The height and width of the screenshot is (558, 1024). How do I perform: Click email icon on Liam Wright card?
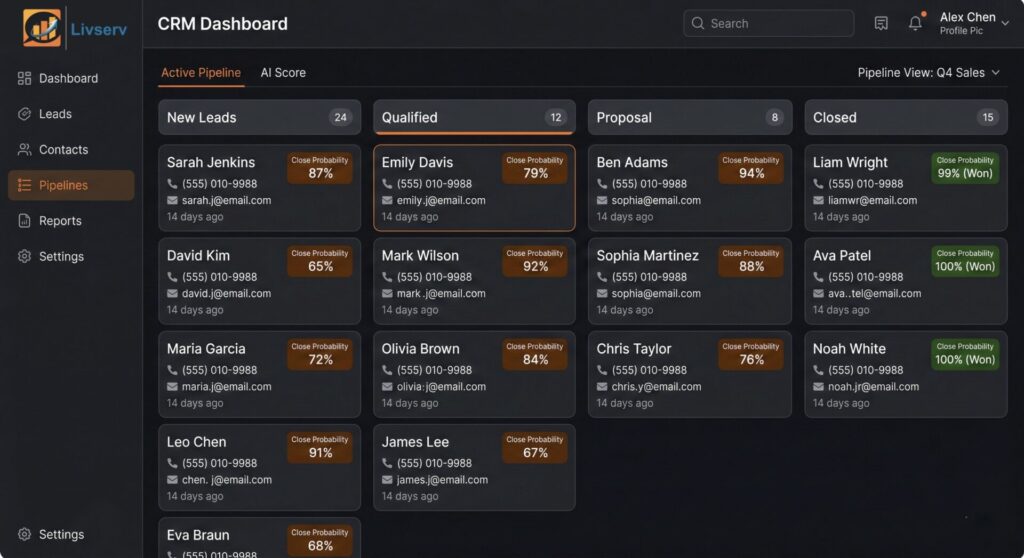pos(818,200)
